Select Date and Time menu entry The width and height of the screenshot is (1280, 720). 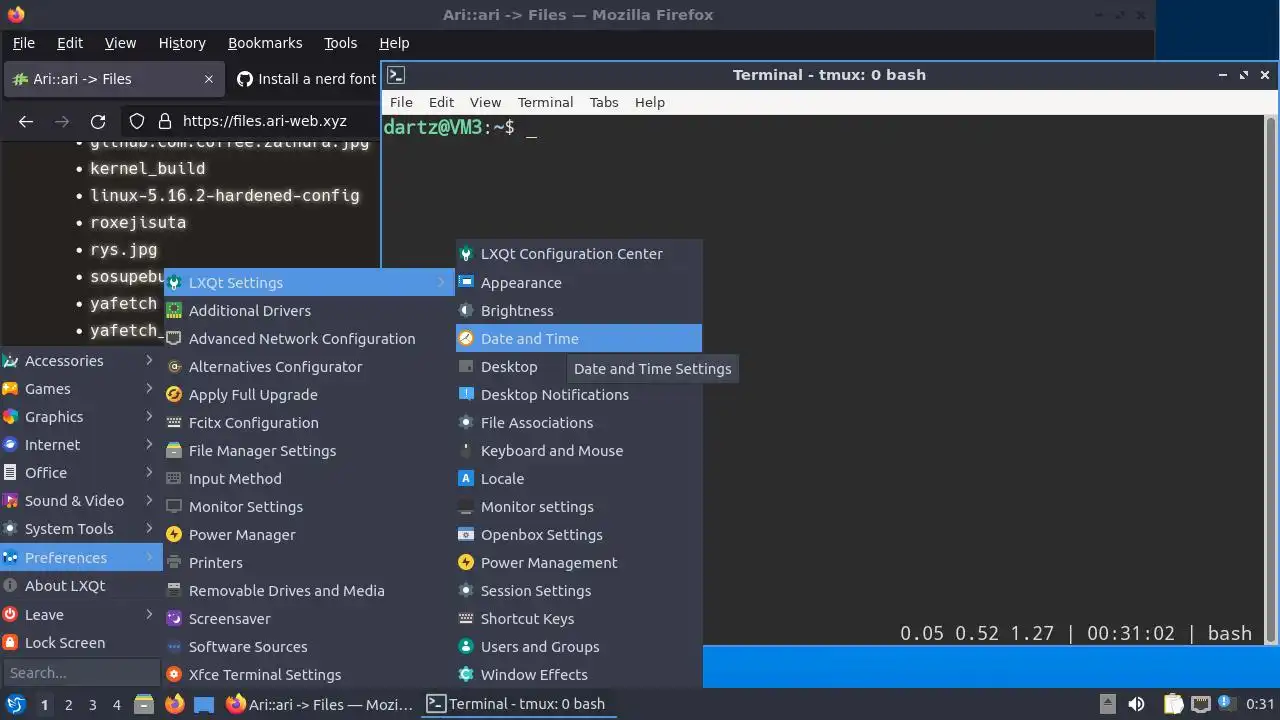click(x=578, y=339)
